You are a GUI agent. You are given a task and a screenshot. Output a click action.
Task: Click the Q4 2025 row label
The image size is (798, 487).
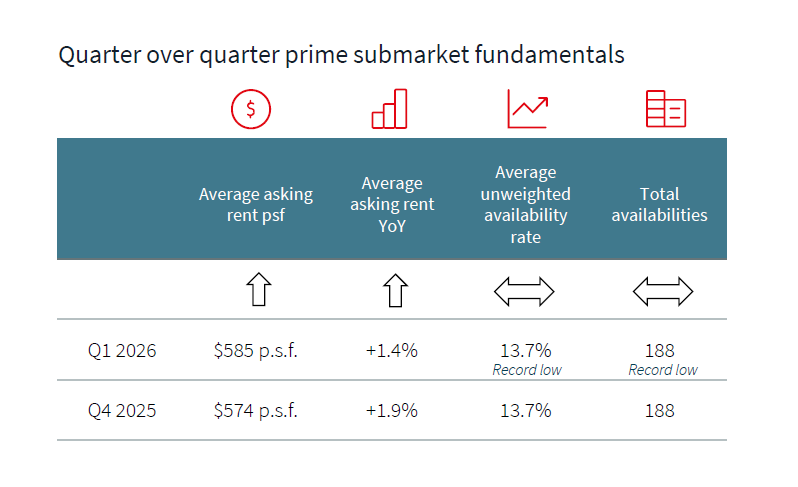[122, 410]
